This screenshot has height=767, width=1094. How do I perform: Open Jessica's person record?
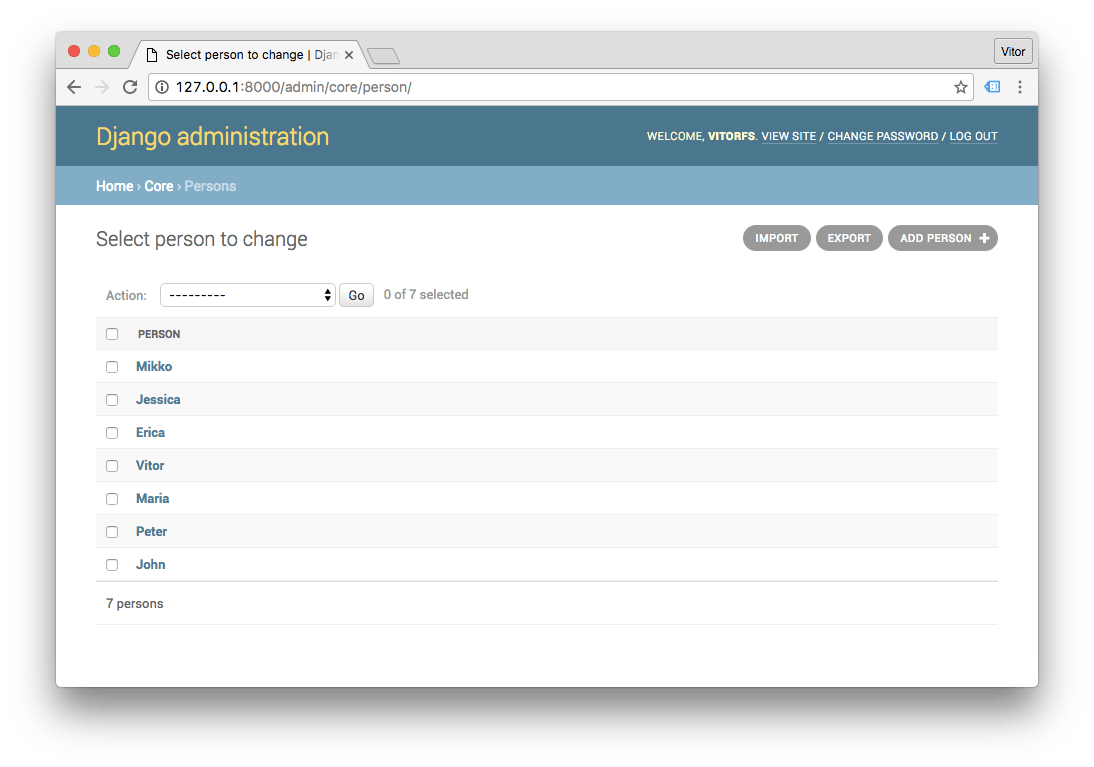point(158,399)
